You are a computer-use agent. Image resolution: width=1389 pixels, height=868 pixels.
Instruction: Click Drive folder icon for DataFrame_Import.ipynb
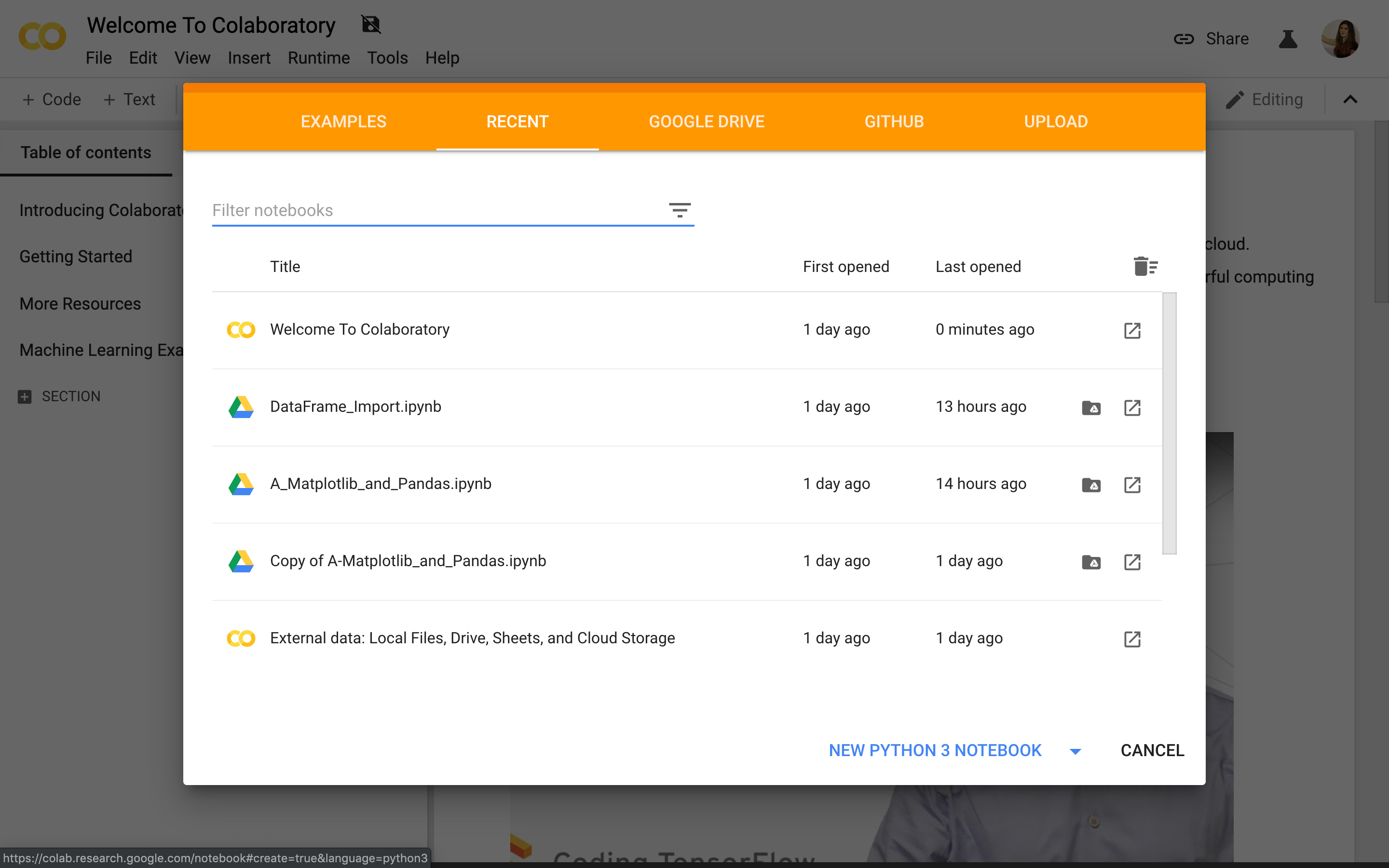click(x=1090, y=407)
